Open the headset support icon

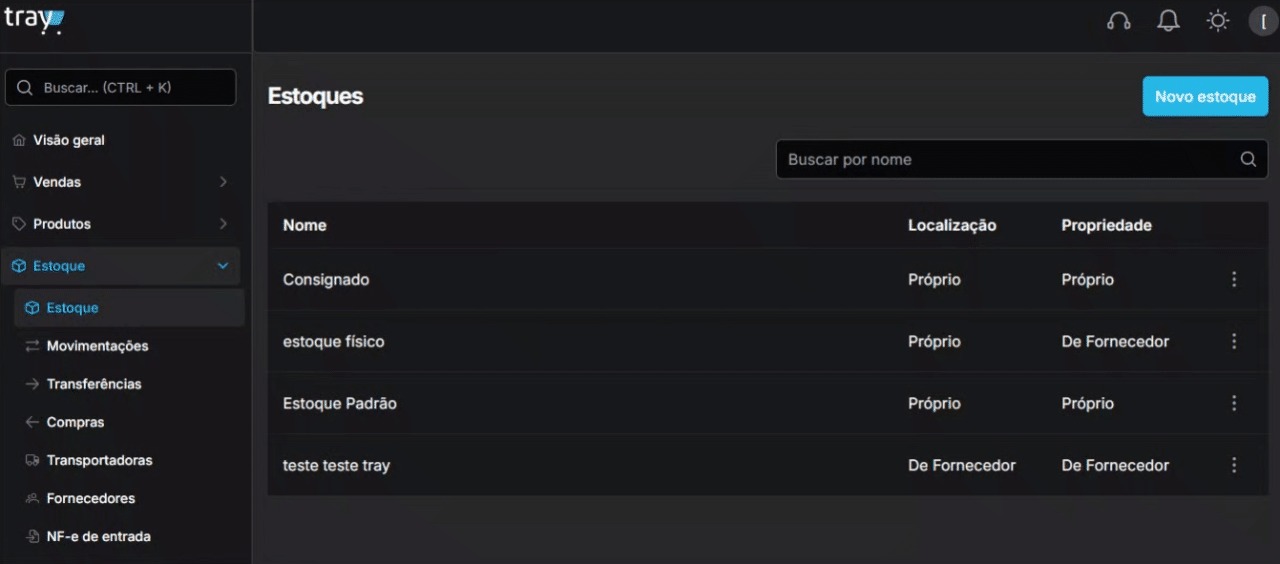[x=1119, y=21]
